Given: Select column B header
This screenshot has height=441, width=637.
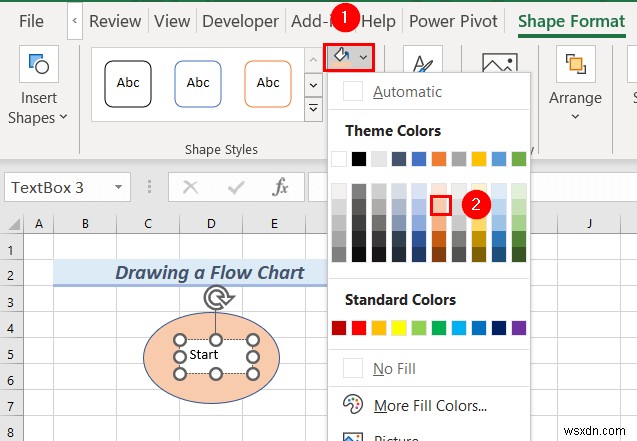Looking at the screenshot, I should [x=85, y=224].
